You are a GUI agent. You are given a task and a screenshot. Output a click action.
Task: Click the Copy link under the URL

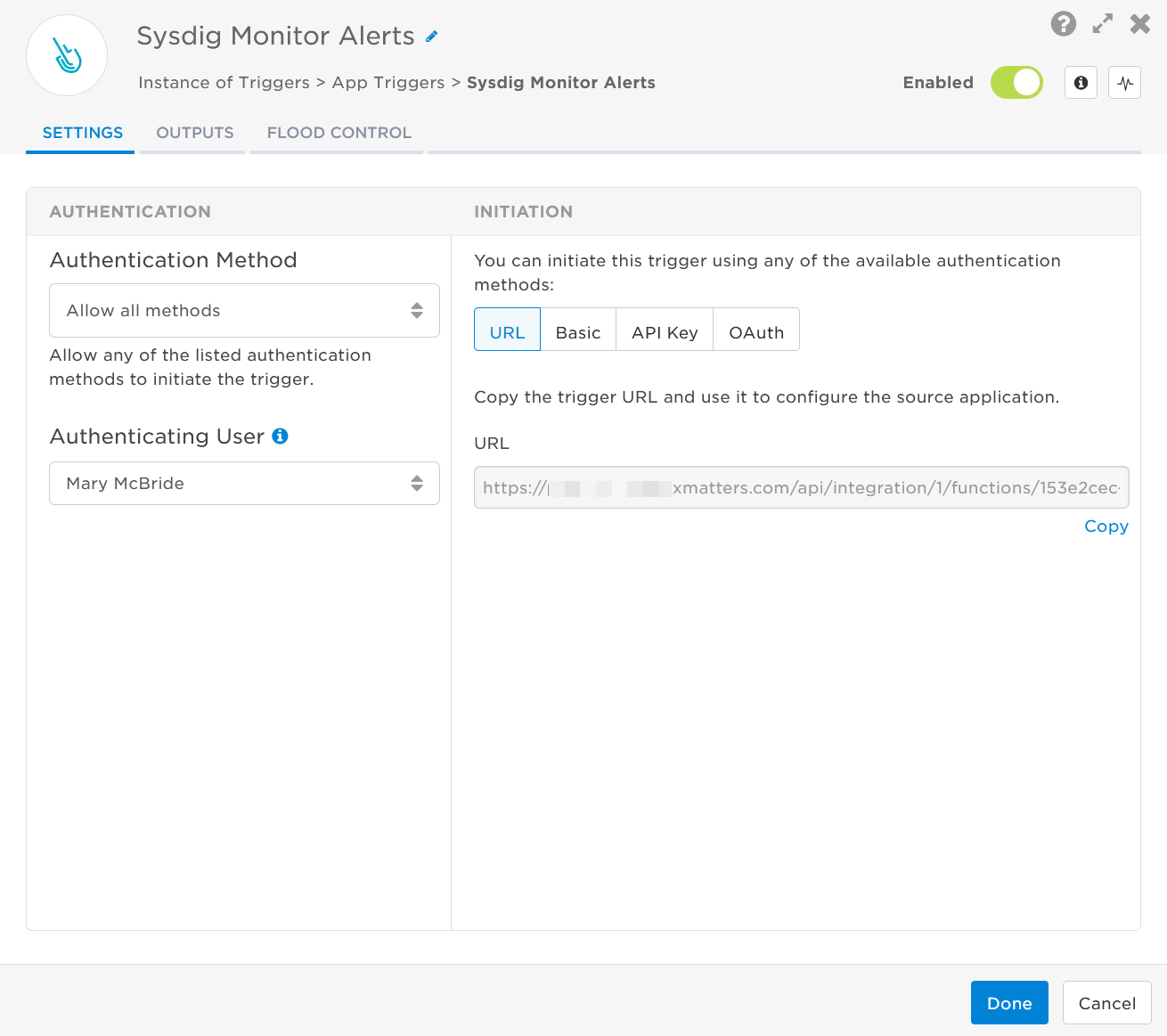(1106, 526)
